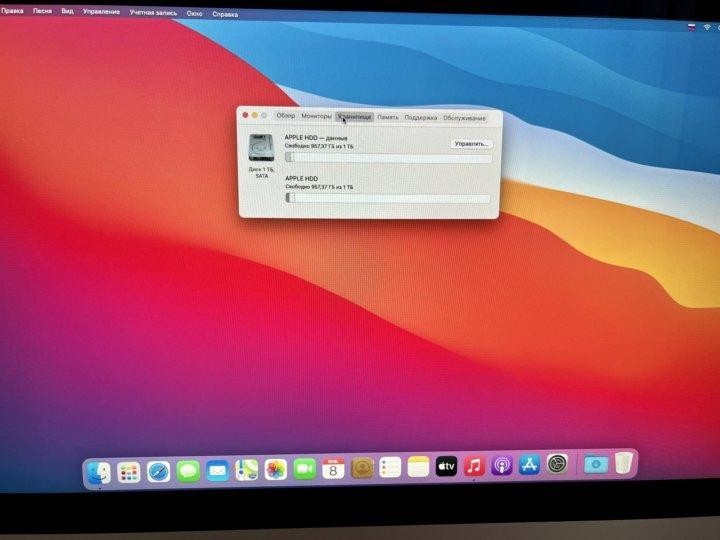This screenshot has height=540, width=720.
Task: Open System Preferences from the Dock
Action: [x=557, y=464]
